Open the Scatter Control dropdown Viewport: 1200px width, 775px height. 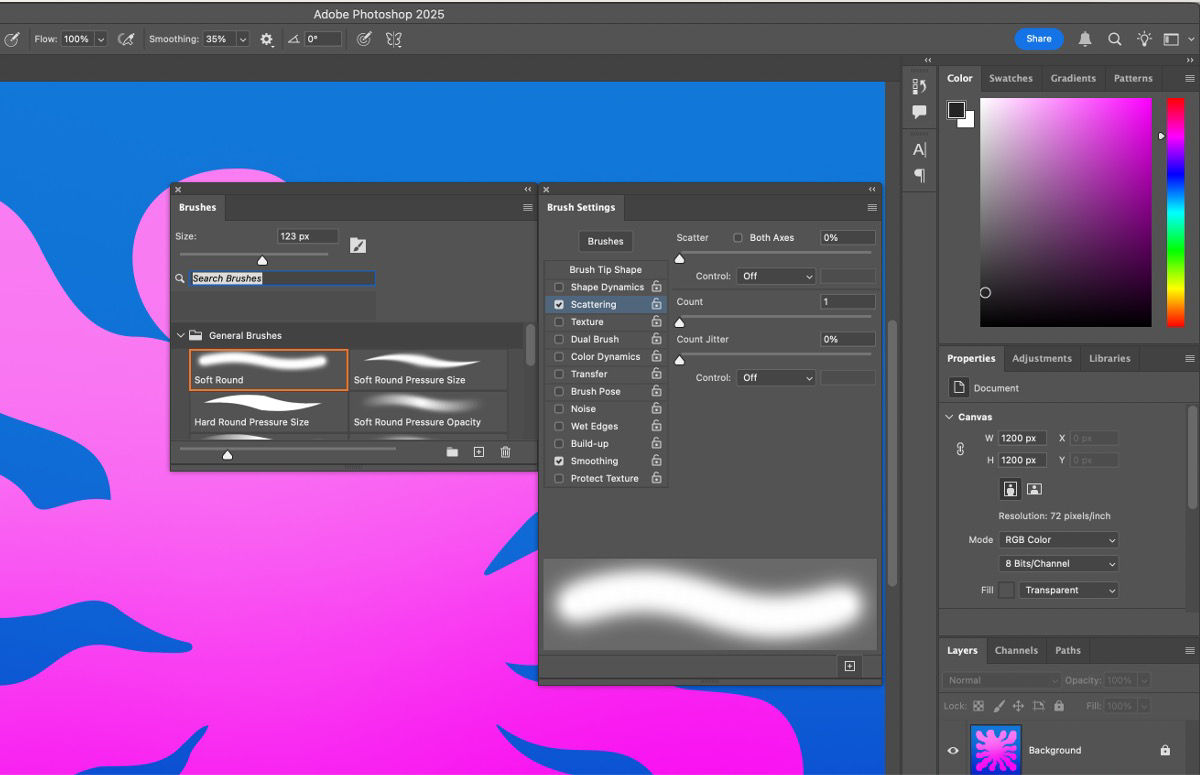[776, 276]
